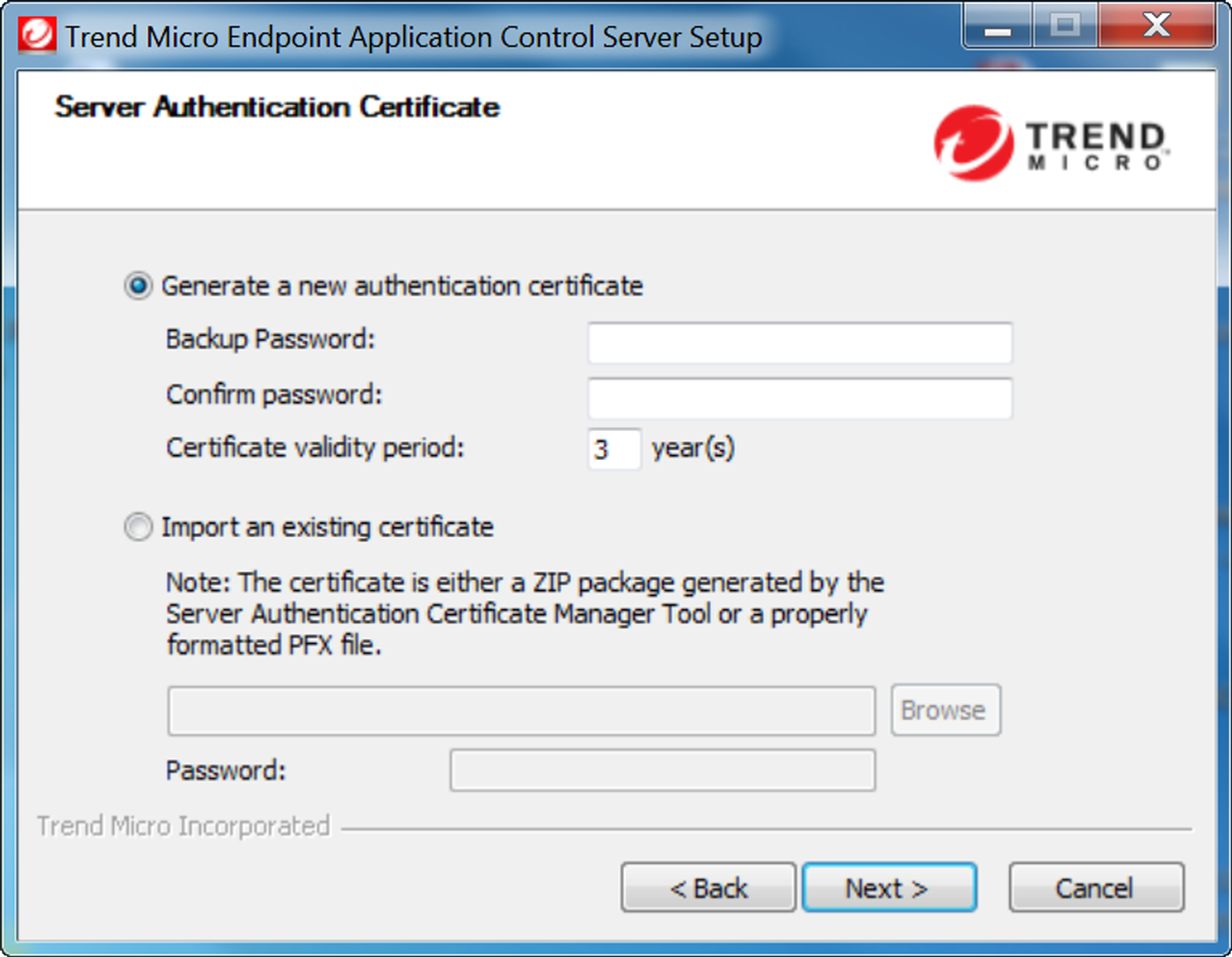Click the Trend Micro Incorporated footer label
Viewport: 1232px width, 957px height.
click(x=184, y=826)
